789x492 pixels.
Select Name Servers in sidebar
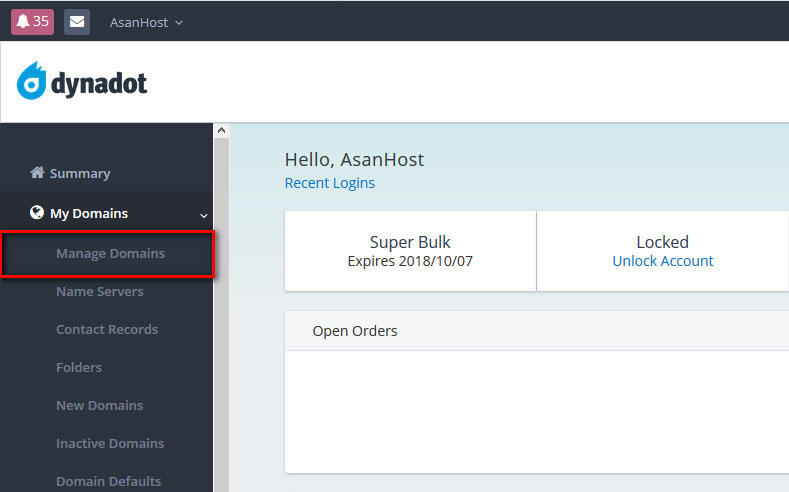click(x=99, y=292)
